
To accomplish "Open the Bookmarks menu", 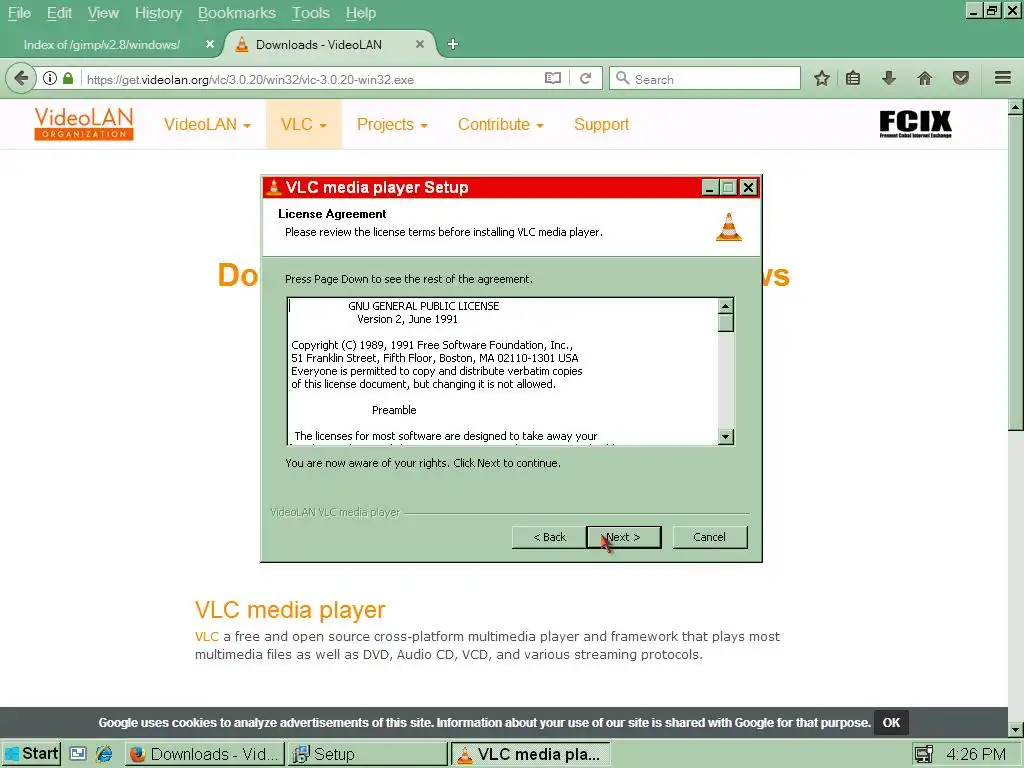I will click(236, 13).
